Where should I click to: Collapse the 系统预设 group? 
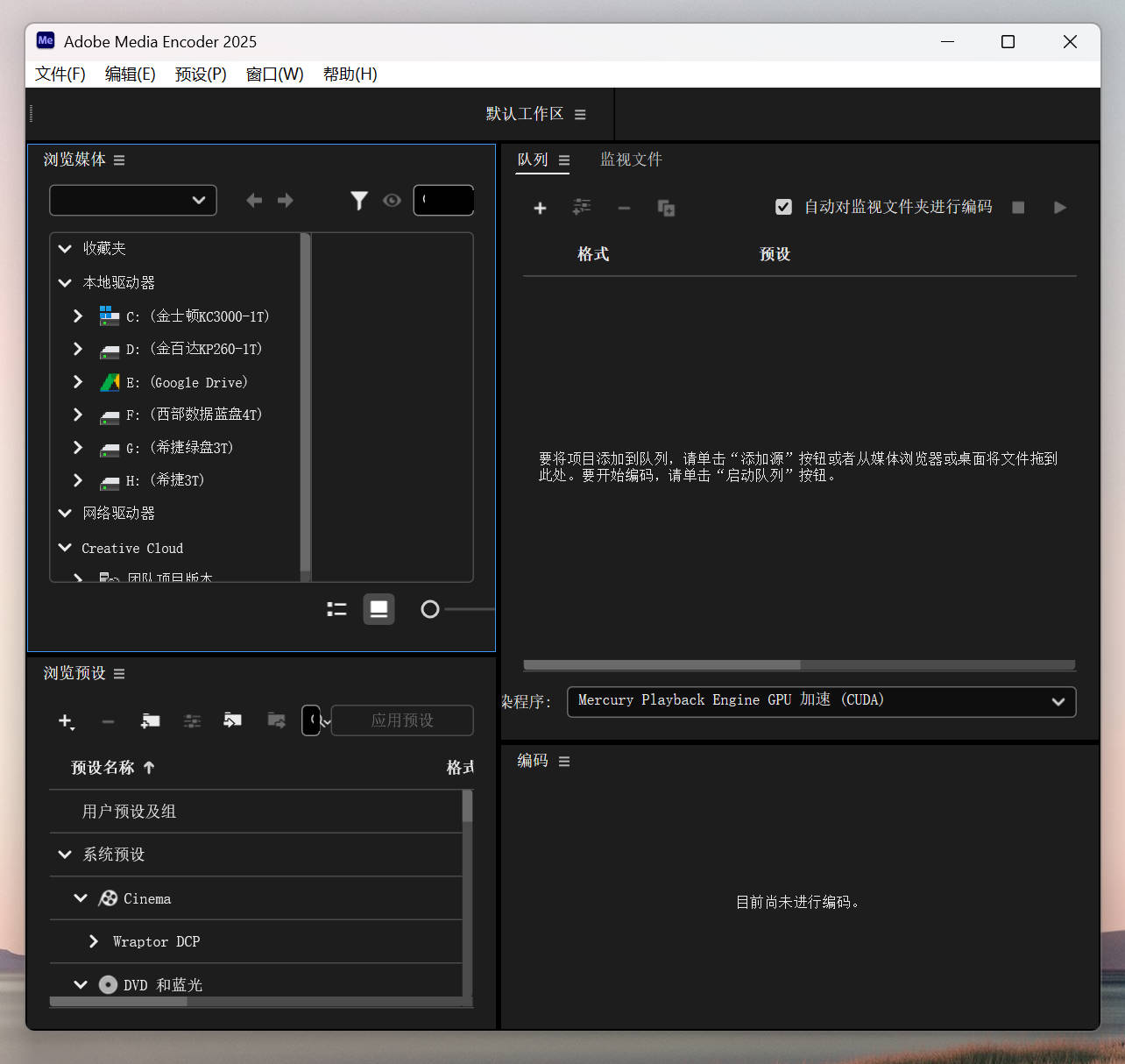[x=65, y=855]
